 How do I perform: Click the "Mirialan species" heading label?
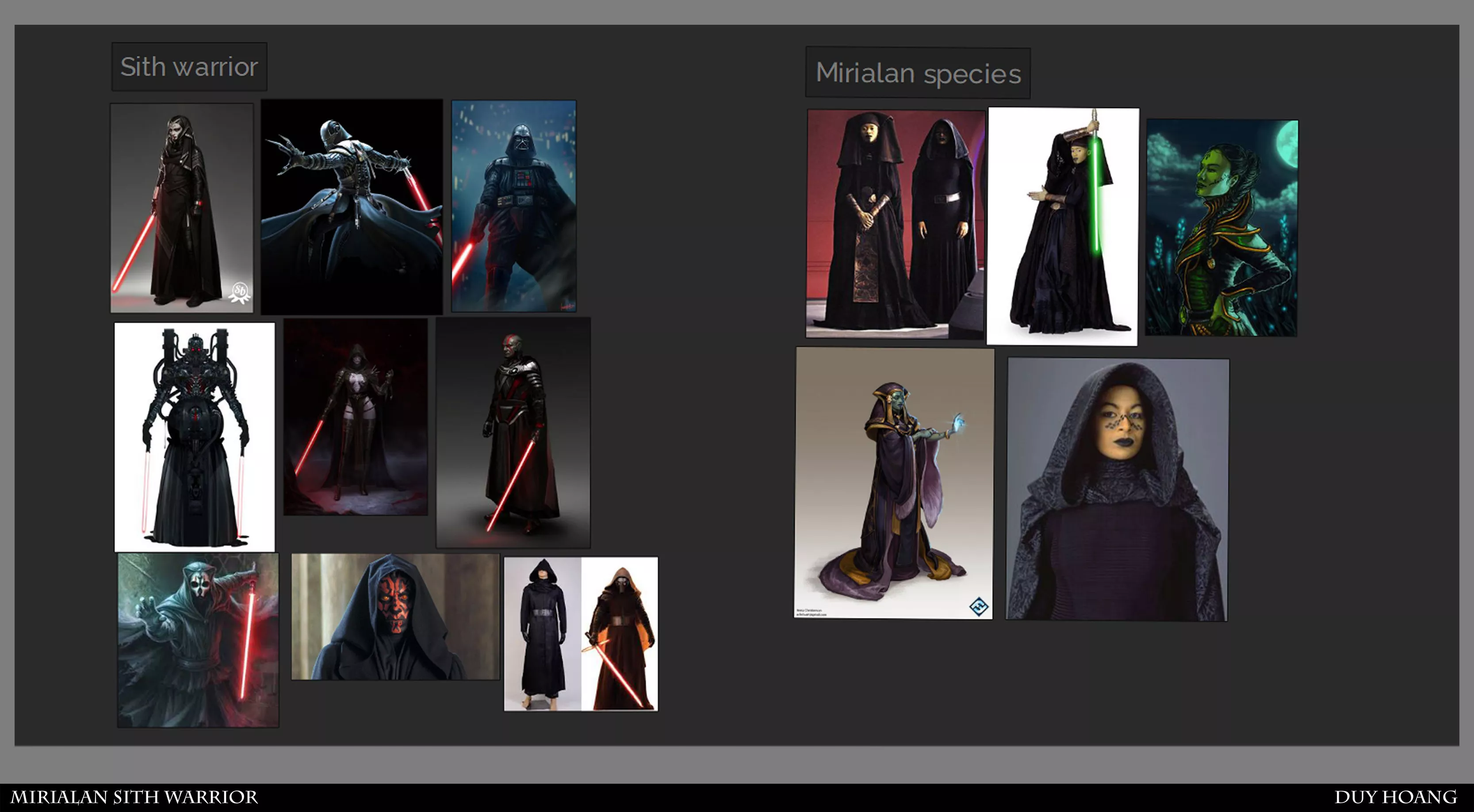pos(917,73)
